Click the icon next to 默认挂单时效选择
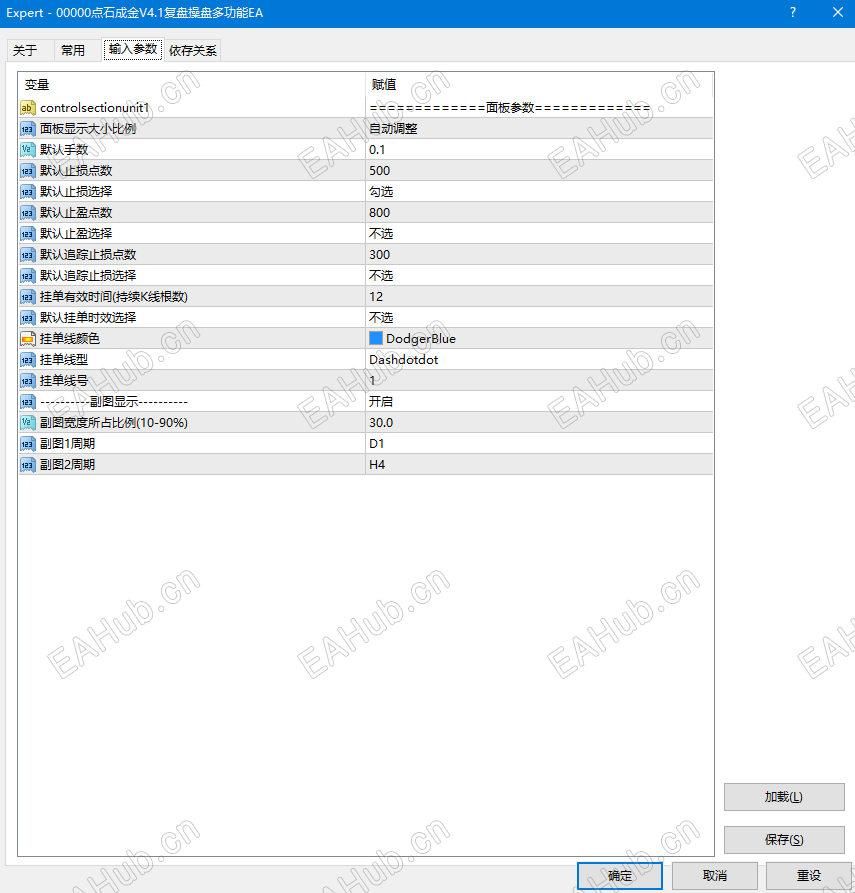855x893 pixels. click(x=27, y=318)
